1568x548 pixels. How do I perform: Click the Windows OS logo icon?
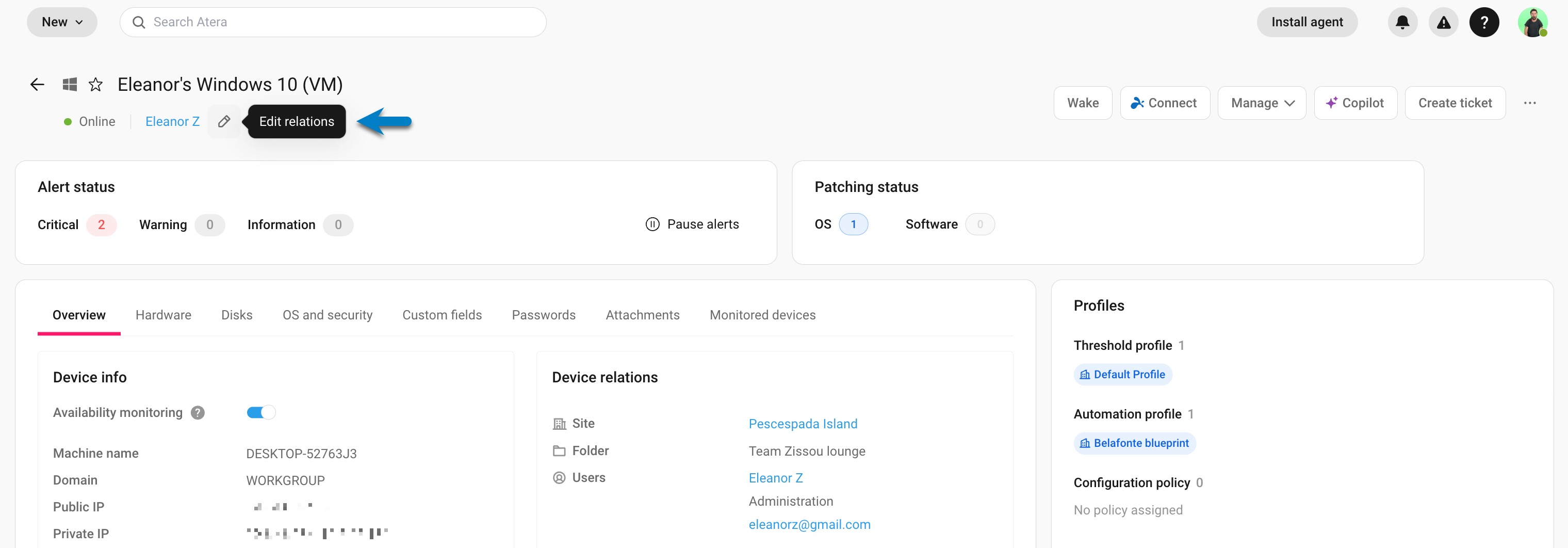pyautogui.click(x=70, y=84)
